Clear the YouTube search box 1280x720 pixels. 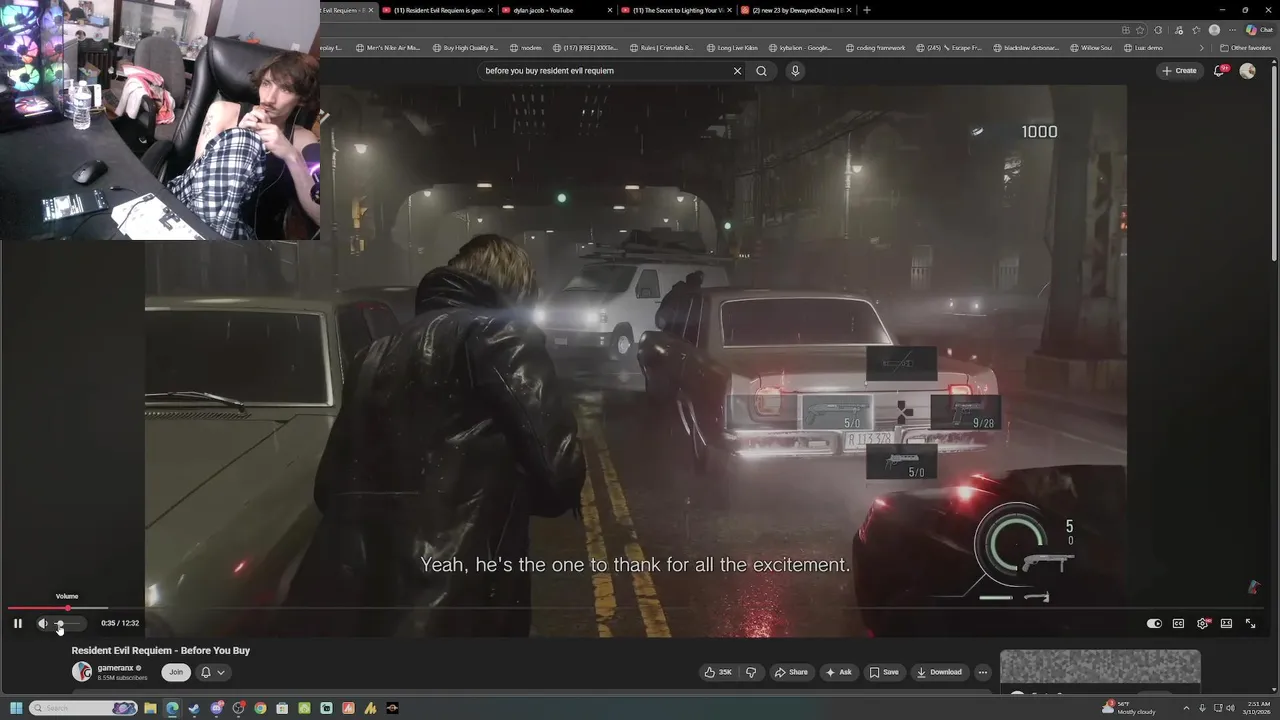[737, 71]
